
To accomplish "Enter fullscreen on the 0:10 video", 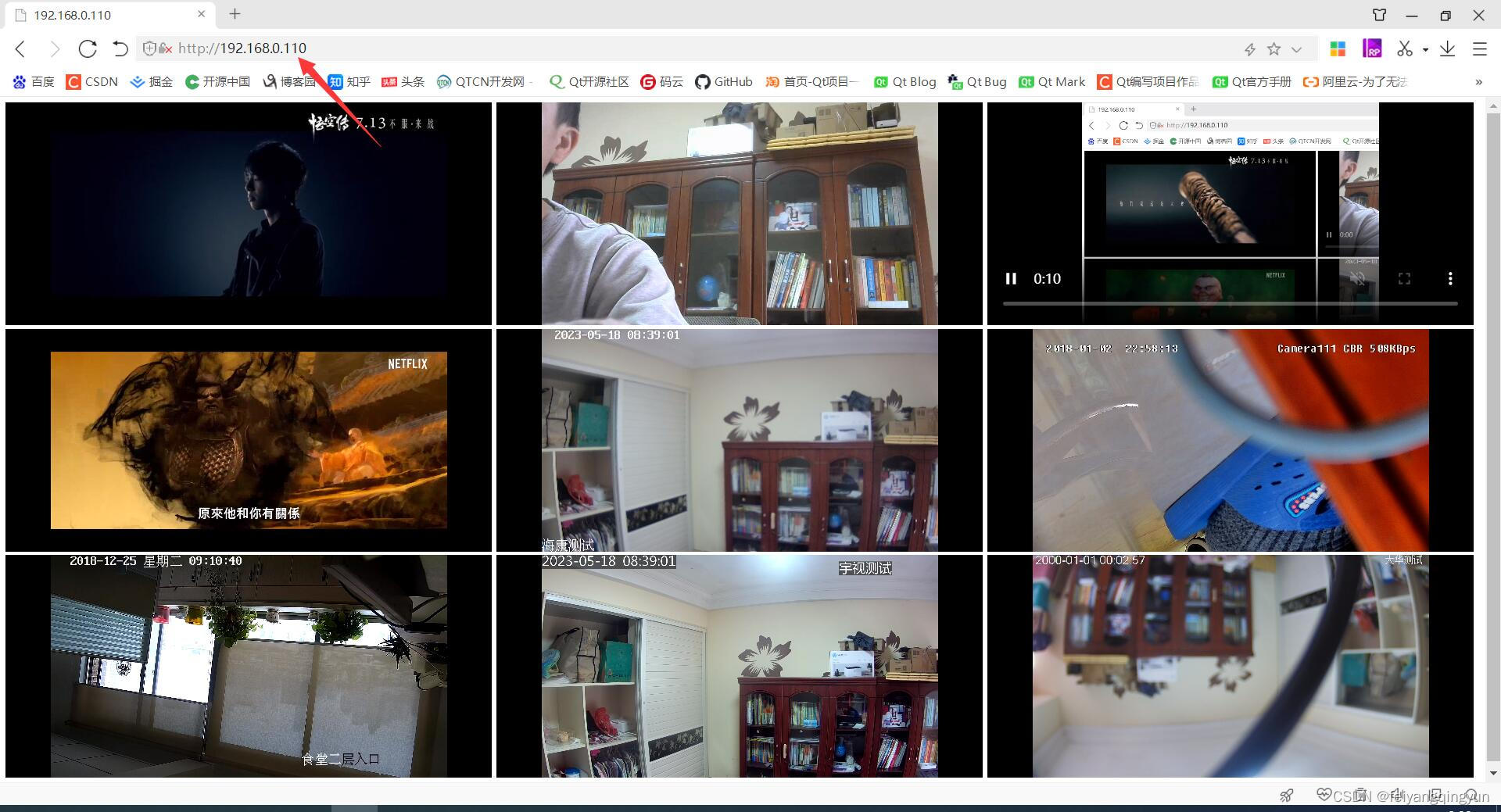I will pos(1404,278).
